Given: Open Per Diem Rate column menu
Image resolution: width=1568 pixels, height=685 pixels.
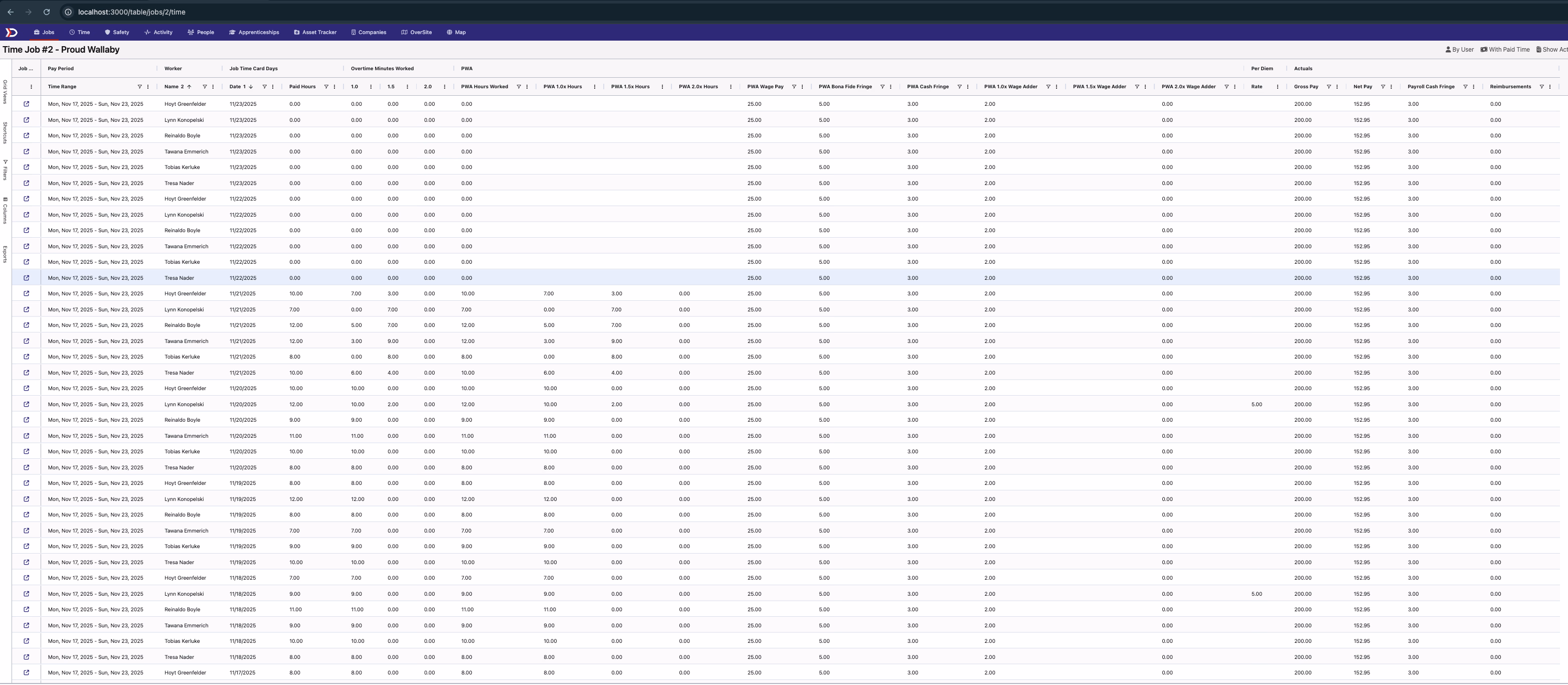Looking at the screenshot, I should [1277, 86].
